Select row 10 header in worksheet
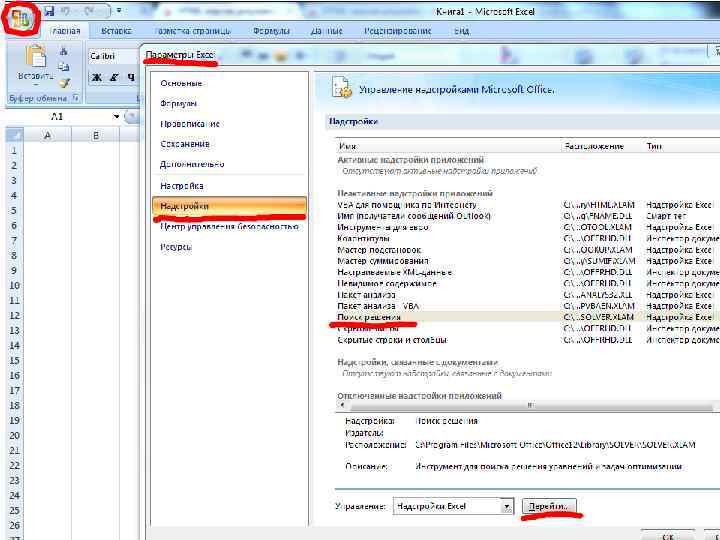The width and height of the screenshot is (720, 540). click(x=14, y=285)
